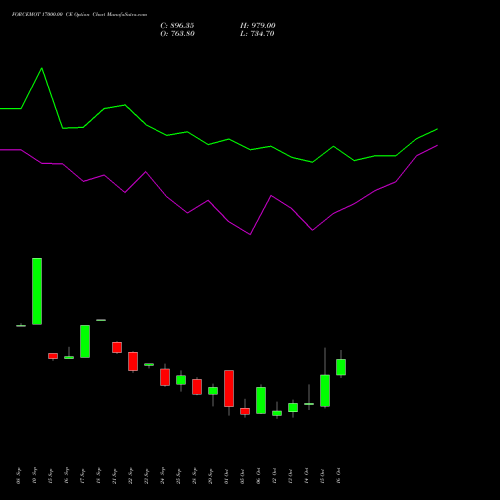Click the FORCEMOT CE Option chart title
The height and width of the screenshot is (500, 500).
pos(79,15)
